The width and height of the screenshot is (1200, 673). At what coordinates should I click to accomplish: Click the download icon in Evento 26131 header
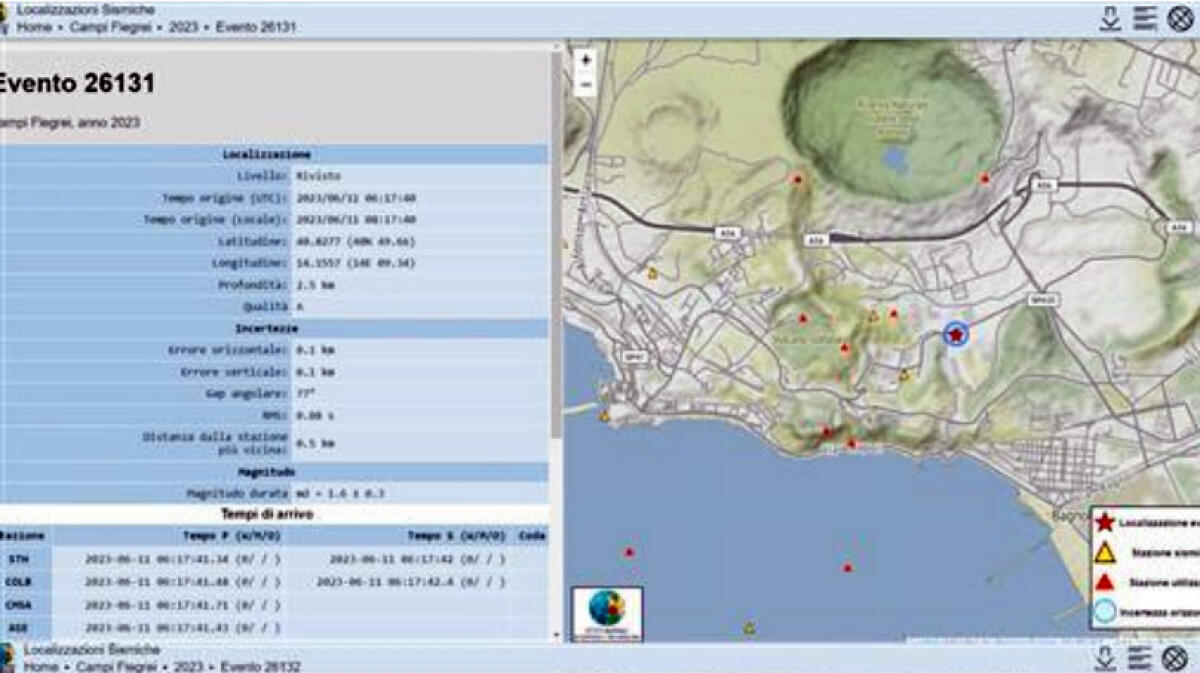pos(1109,18)
